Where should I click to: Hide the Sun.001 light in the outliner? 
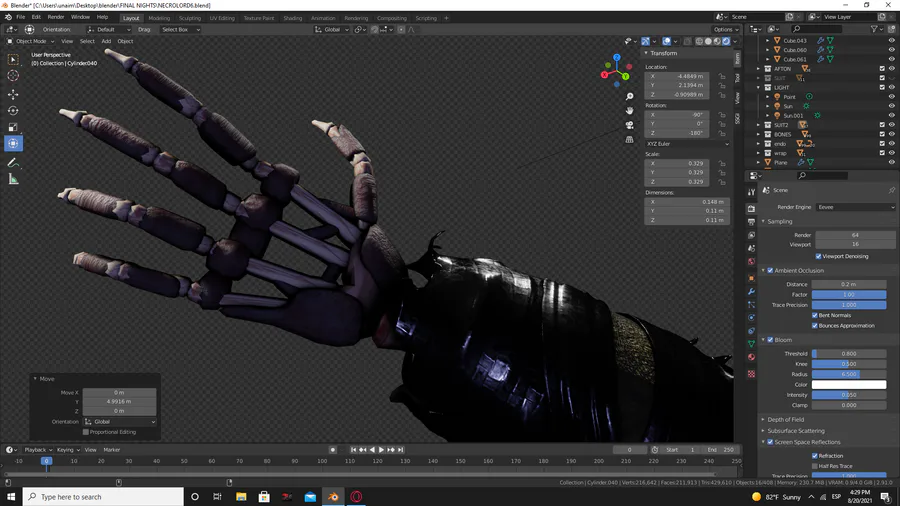coord(891,116)
